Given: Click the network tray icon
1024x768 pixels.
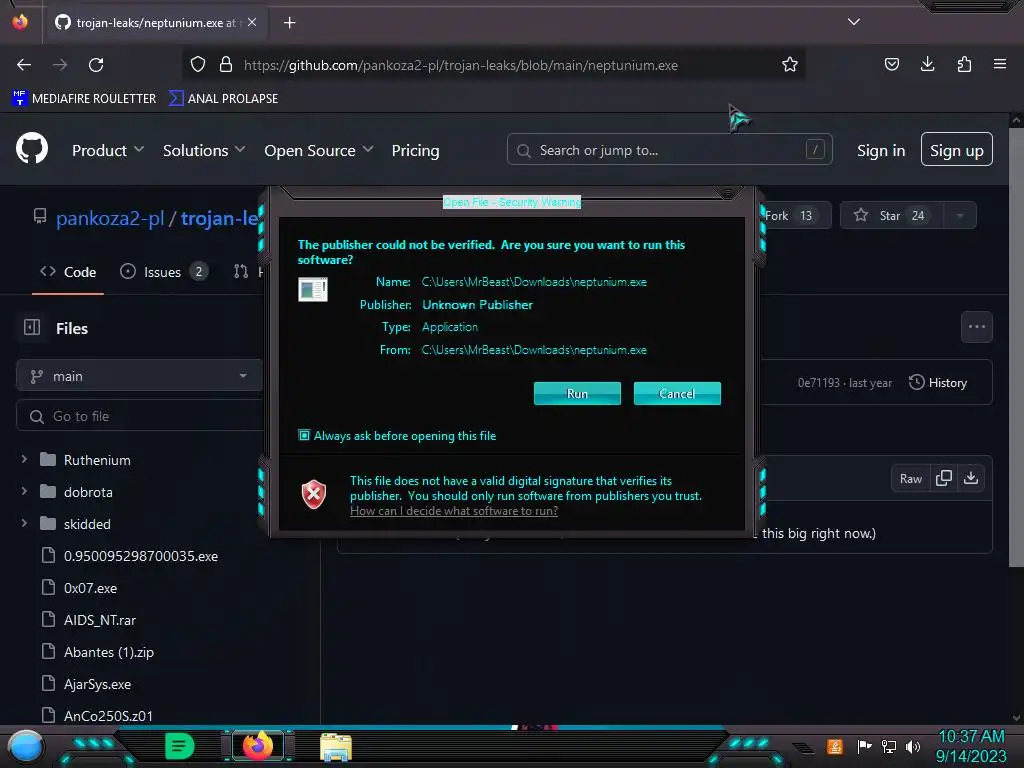Looking at the screenshot, I should coord(888,746).
